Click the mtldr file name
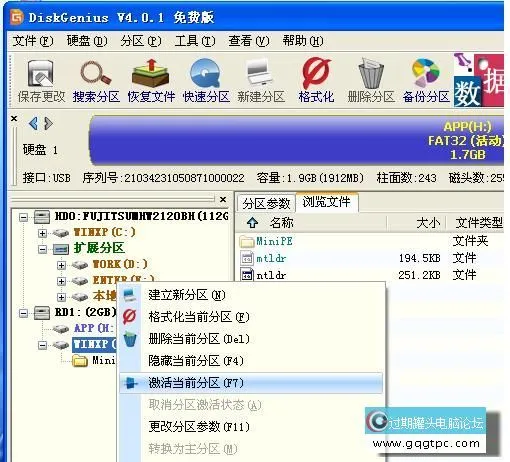 271,259
